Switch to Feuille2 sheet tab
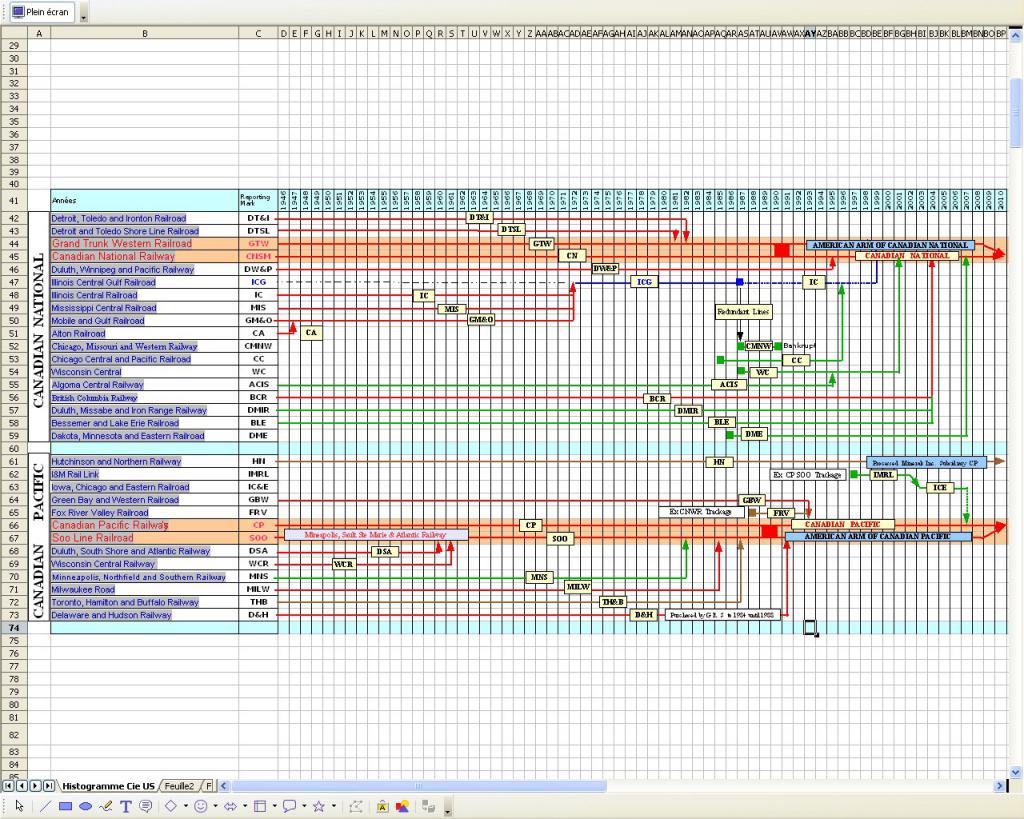This screenshot has width=1024, height=819. pos(179,786)
